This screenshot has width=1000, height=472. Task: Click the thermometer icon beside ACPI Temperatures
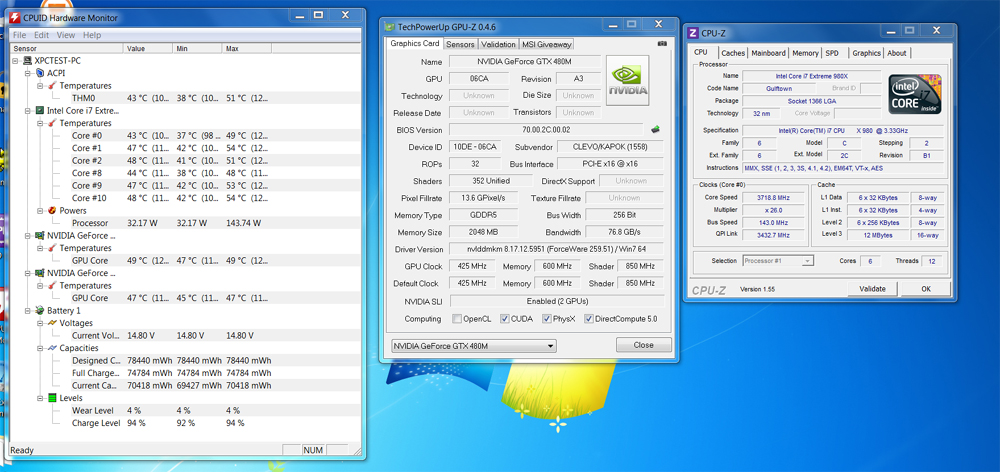(52, 85)
